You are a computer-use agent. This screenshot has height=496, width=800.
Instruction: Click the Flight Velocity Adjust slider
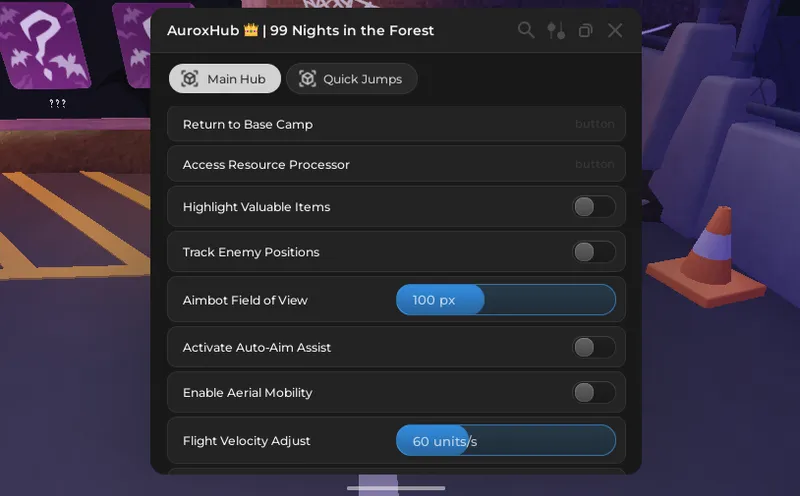tap(505, 441)
